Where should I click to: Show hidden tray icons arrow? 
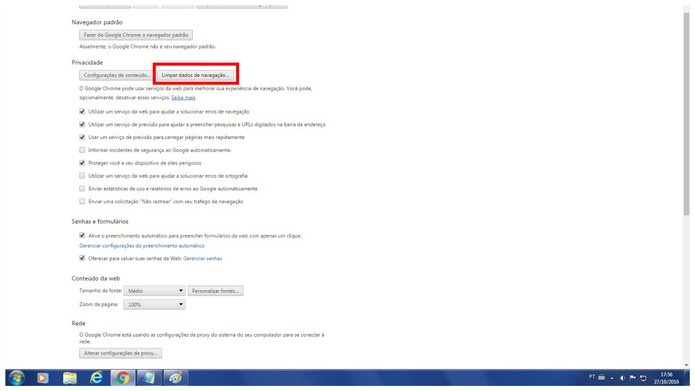(x=612, y=378)
